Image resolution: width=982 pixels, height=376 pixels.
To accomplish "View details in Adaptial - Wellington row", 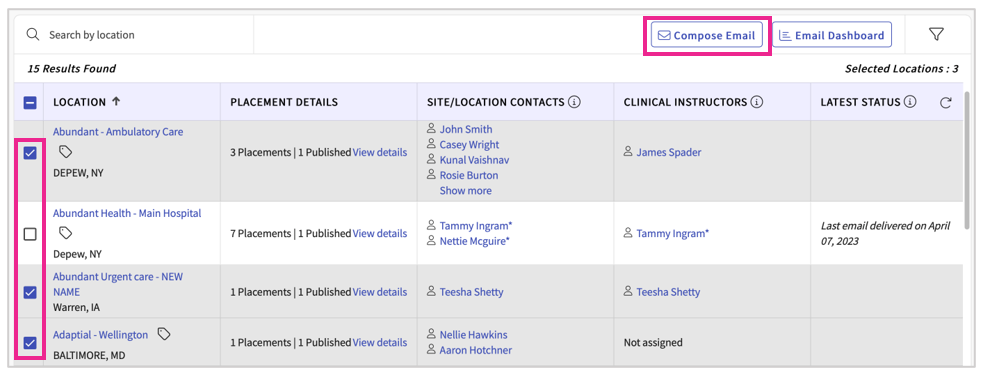I will pyautogui.click(x=380, y=343).
